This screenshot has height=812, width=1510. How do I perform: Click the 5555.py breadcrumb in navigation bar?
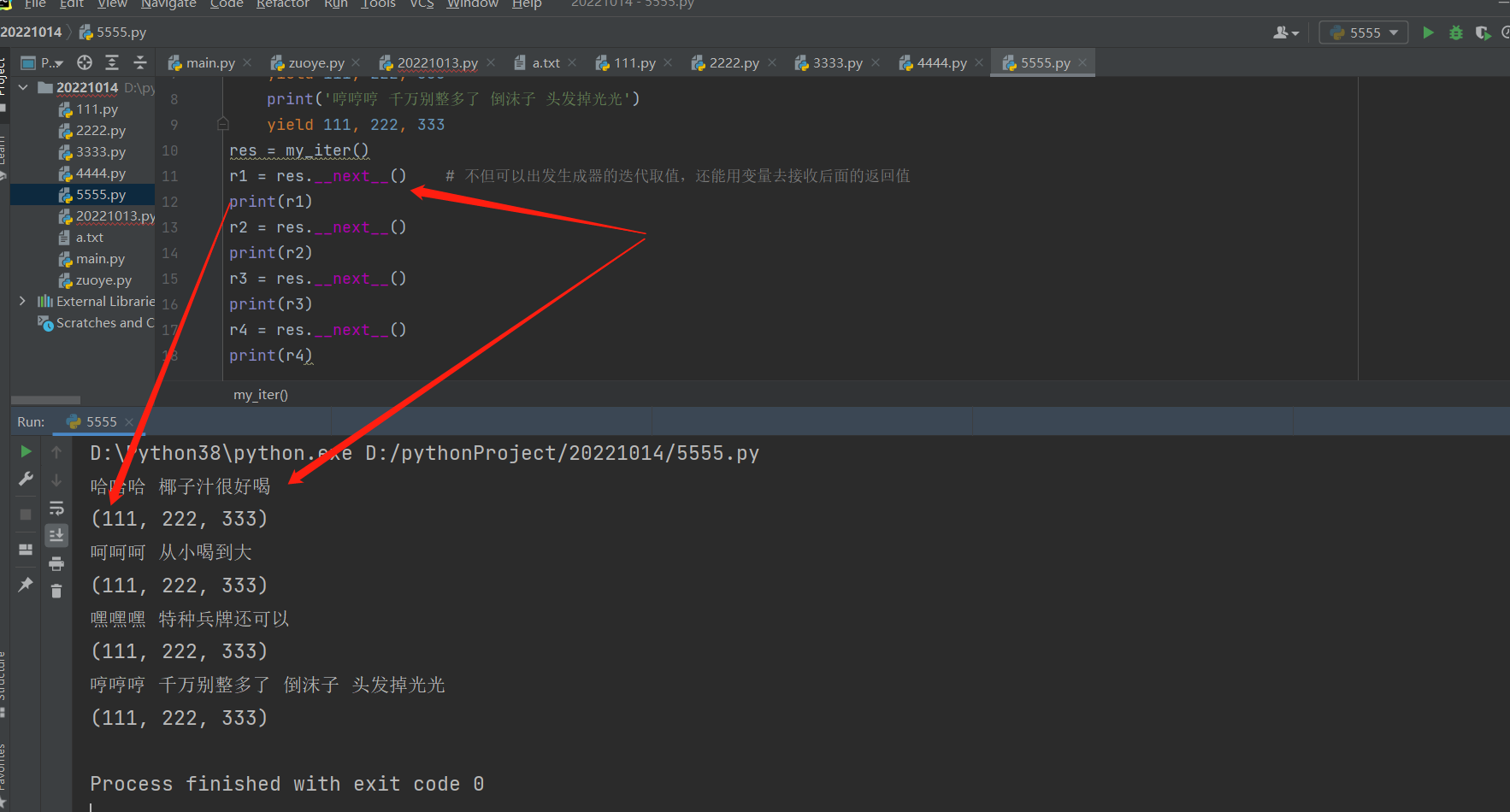pyautogui.click(x=113, y=32)
